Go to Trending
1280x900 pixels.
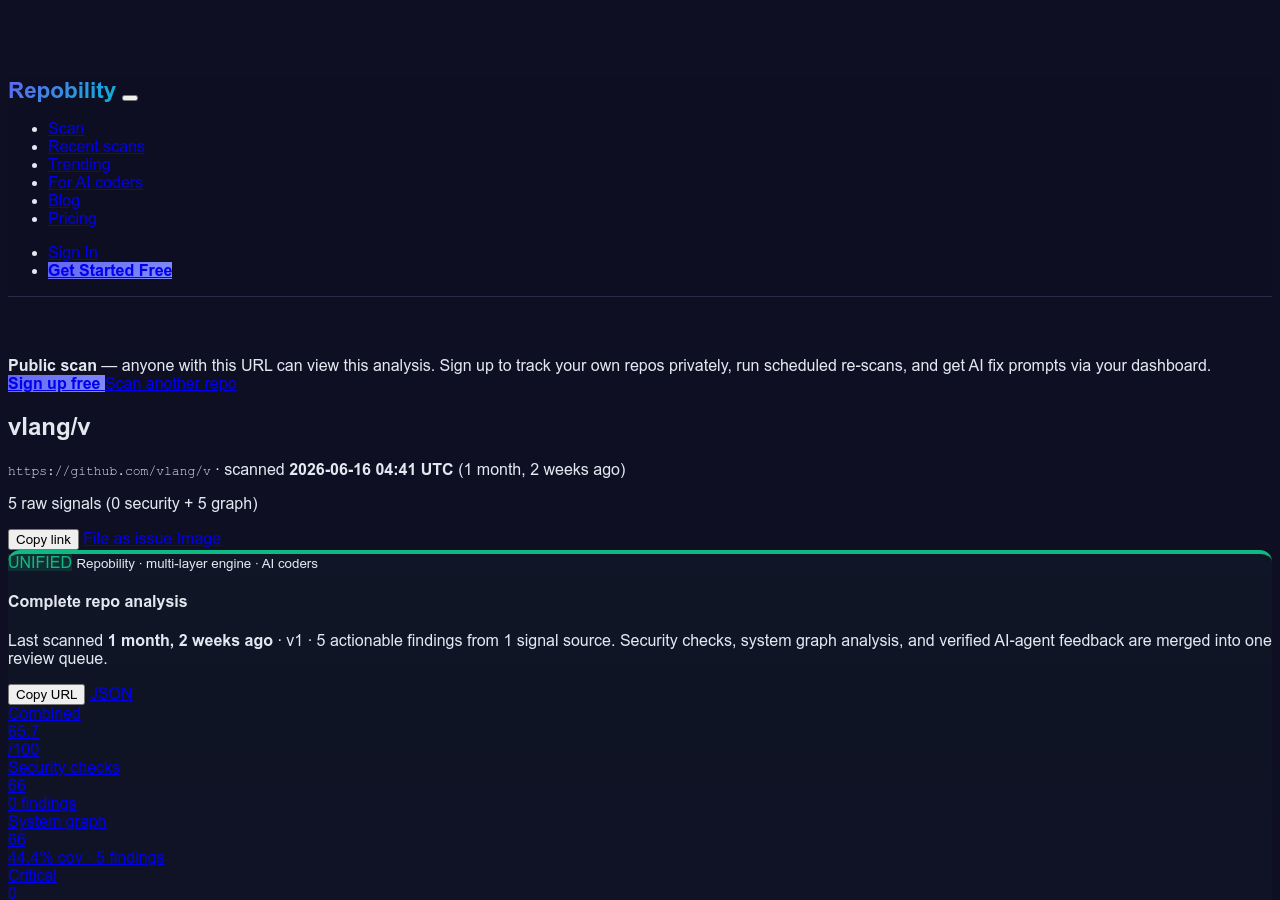79,164
